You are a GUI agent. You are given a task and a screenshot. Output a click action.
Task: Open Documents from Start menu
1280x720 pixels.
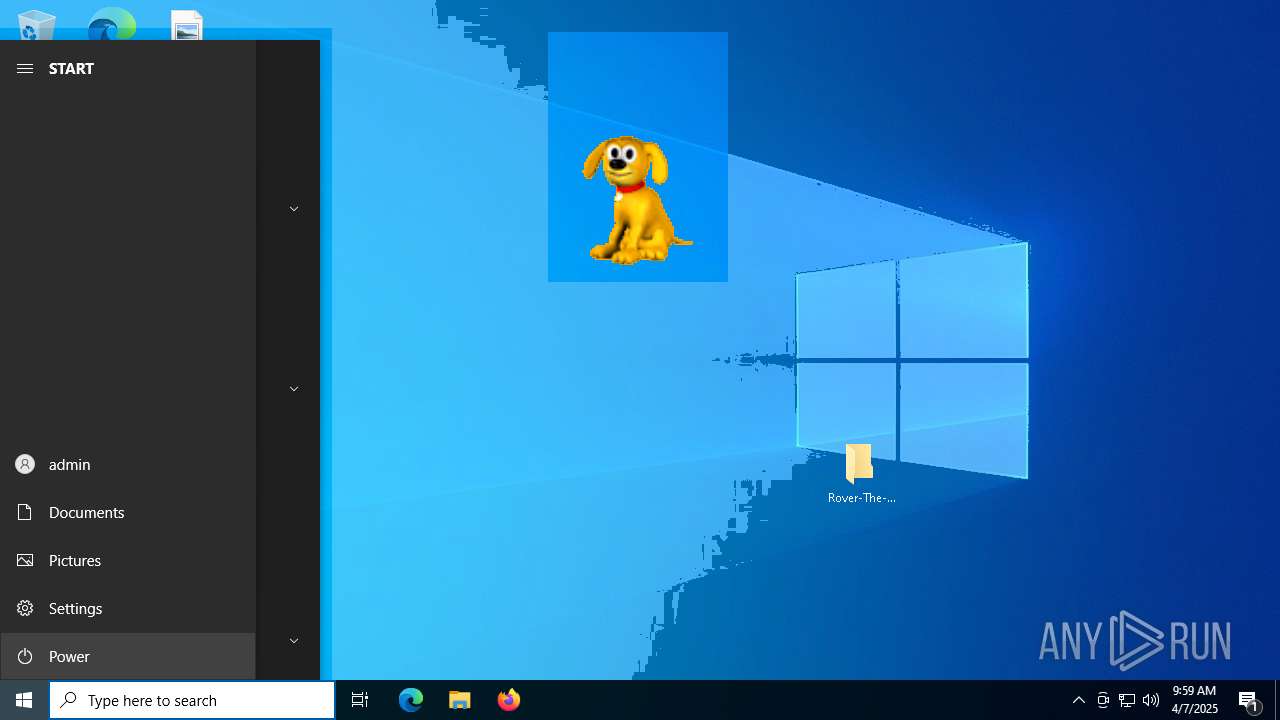pos(128,512)
